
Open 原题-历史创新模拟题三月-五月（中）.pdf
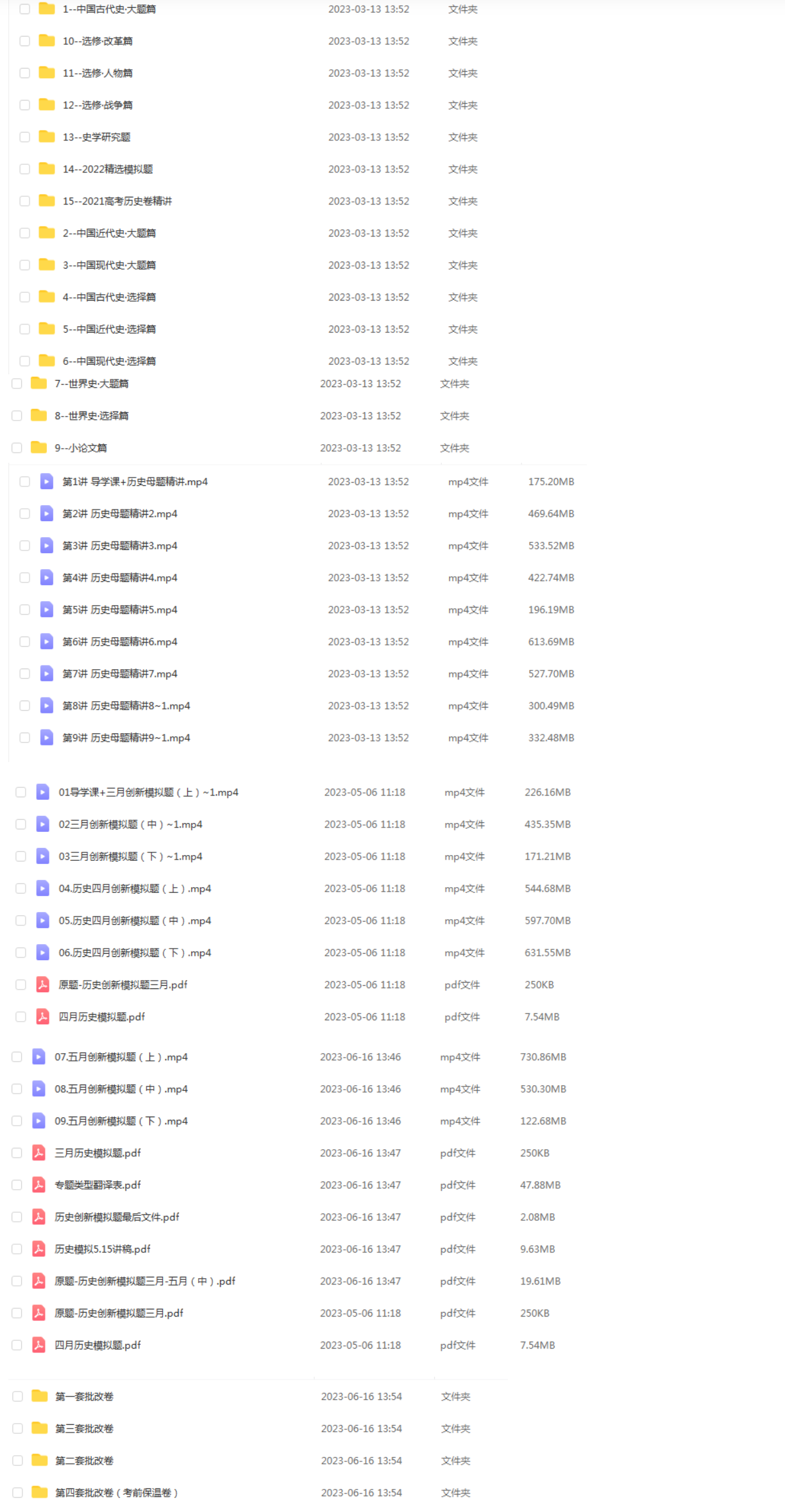[145, 1281]
